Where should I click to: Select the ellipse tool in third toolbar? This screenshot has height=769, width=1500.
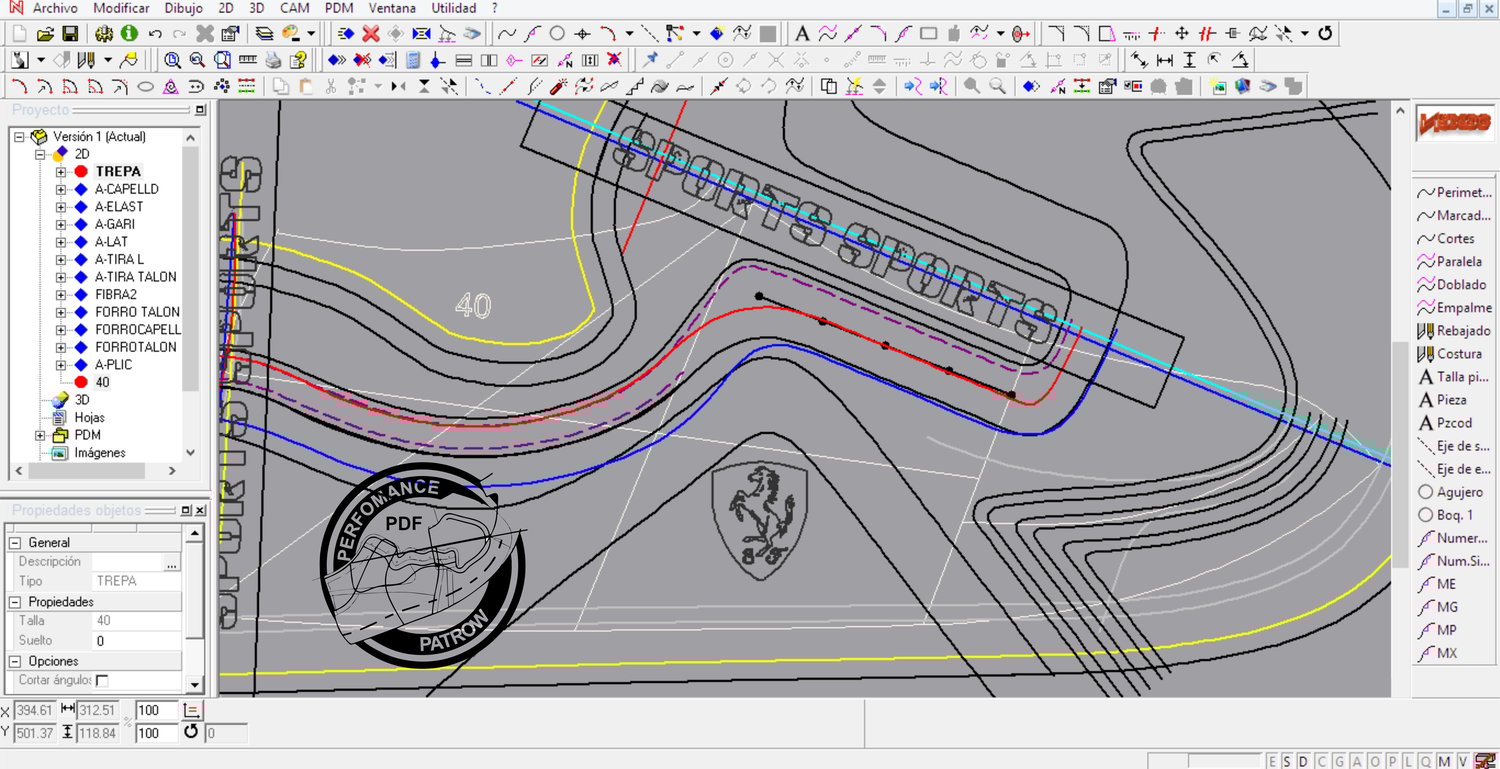pos(145,86)
